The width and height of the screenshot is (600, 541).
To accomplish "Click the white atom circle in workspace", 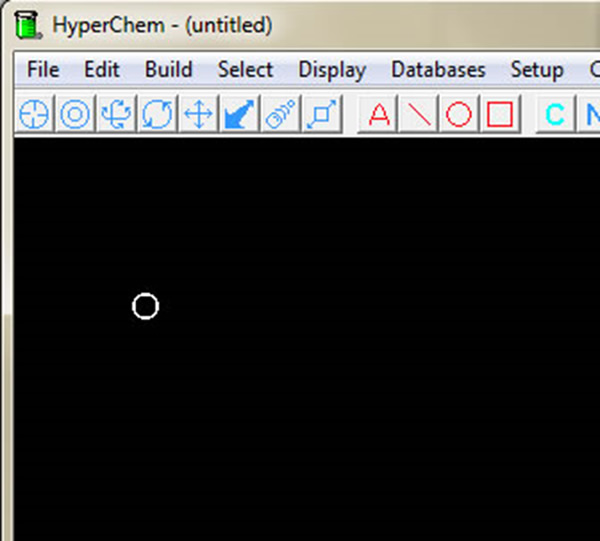I will point(145,306).
